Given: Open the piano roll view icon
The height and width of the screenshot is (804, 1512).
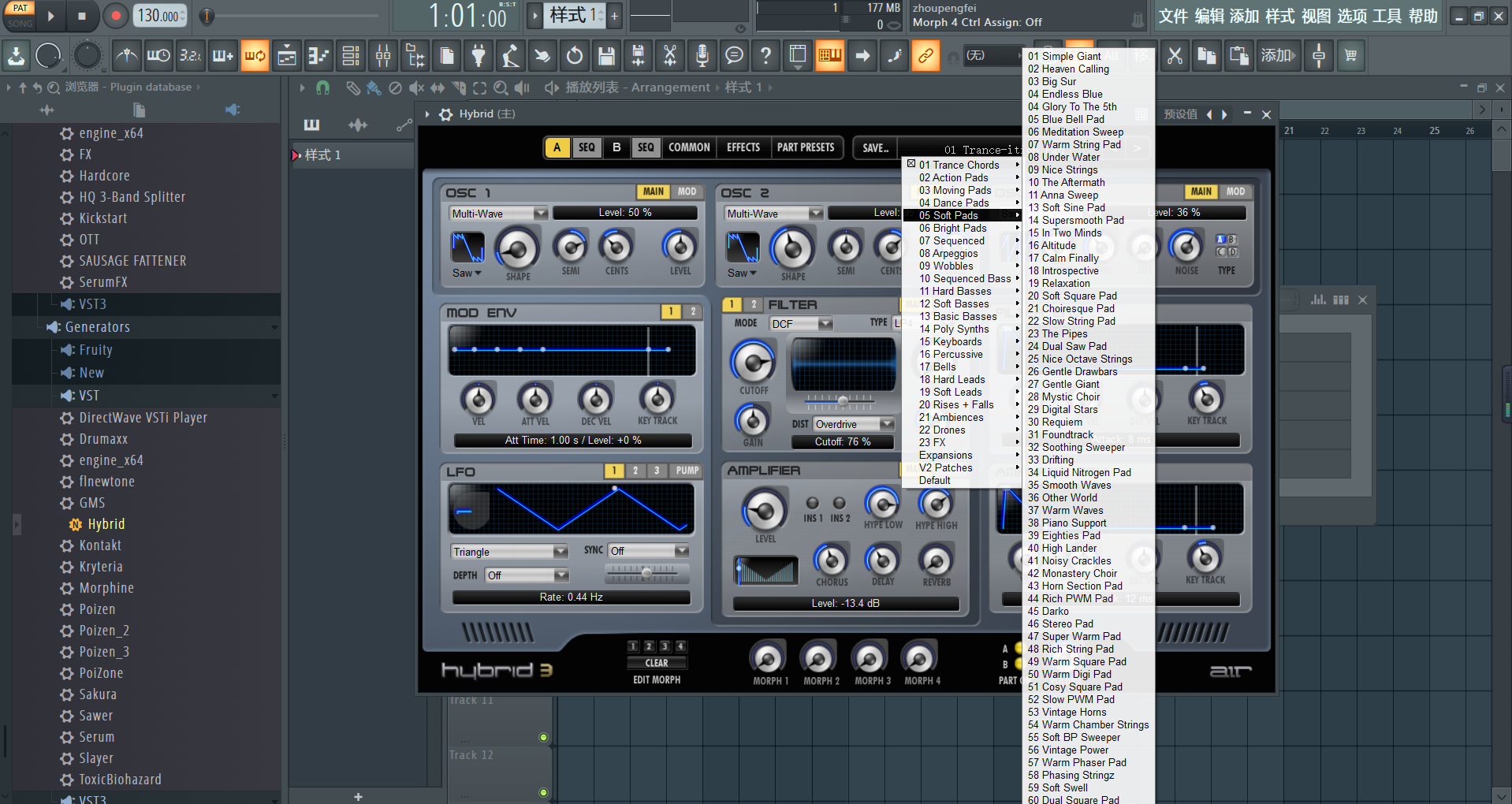Looking at the screenshot, I should point(318,55).
